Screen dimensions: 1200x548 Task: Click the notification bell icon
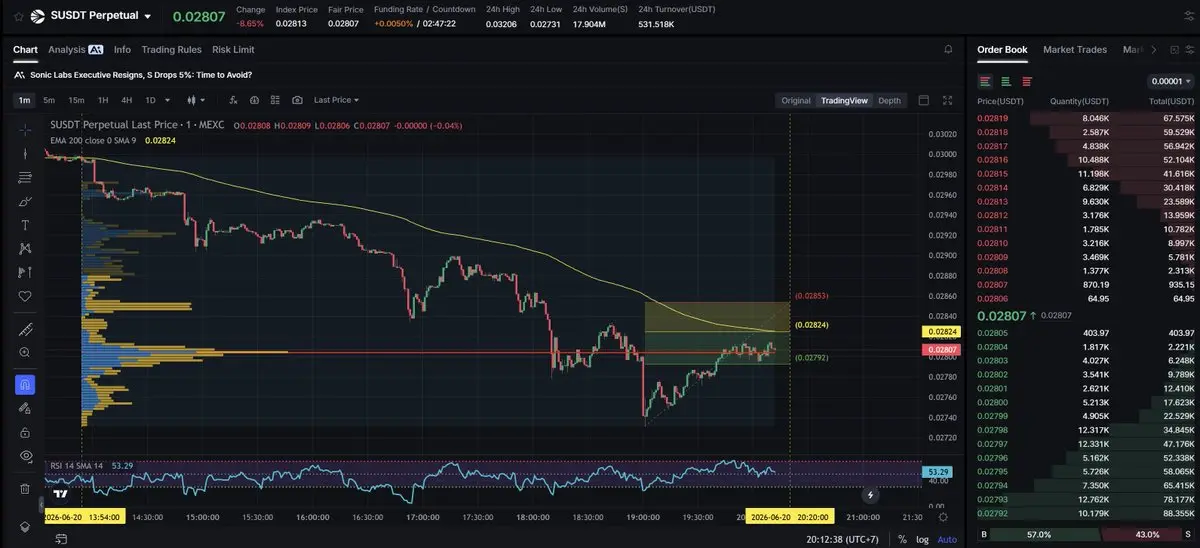point(948,49)
